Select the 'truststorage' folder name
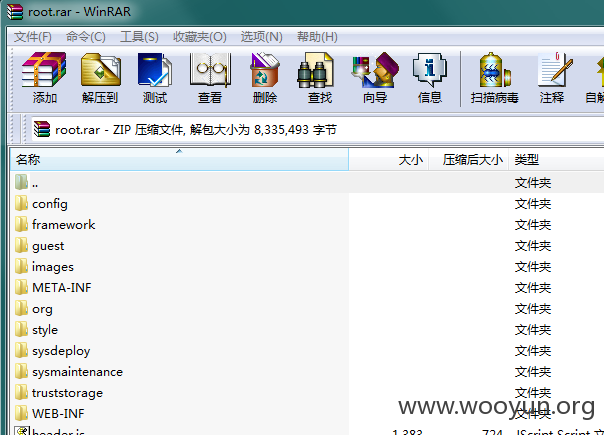604x435 pixels. (67, 393)
